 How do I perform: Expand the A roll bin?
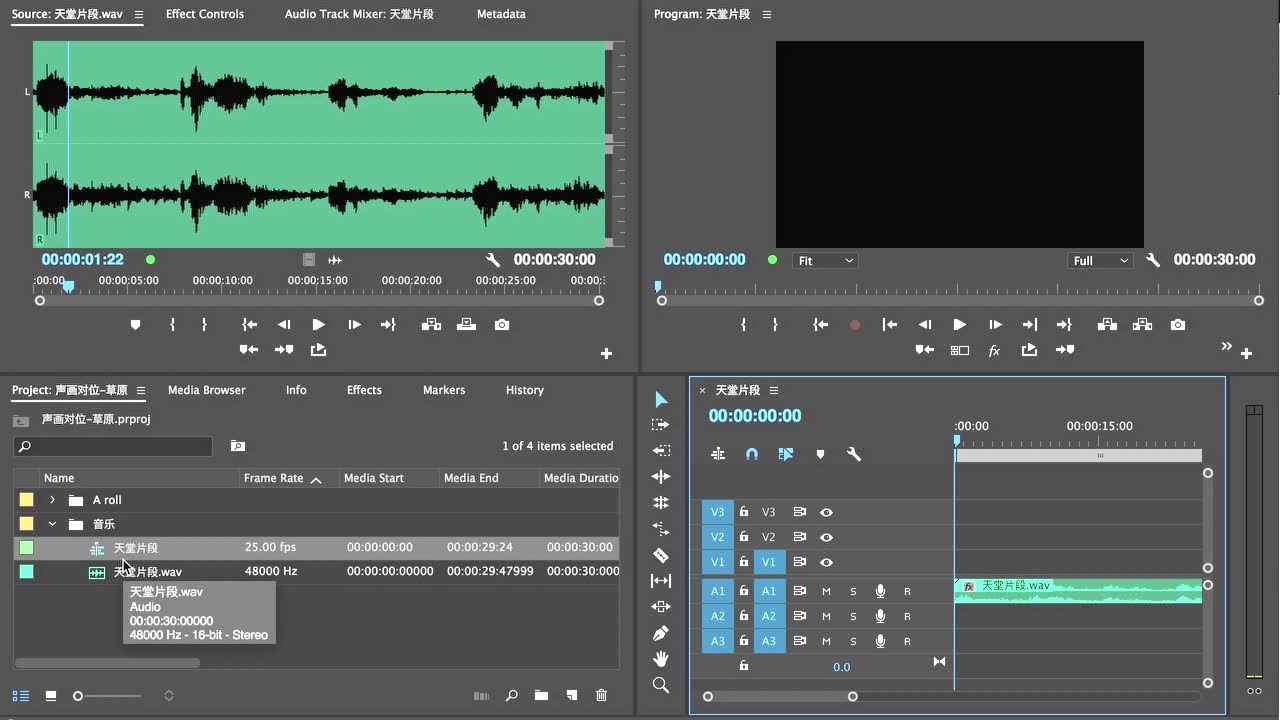point(52,500)
